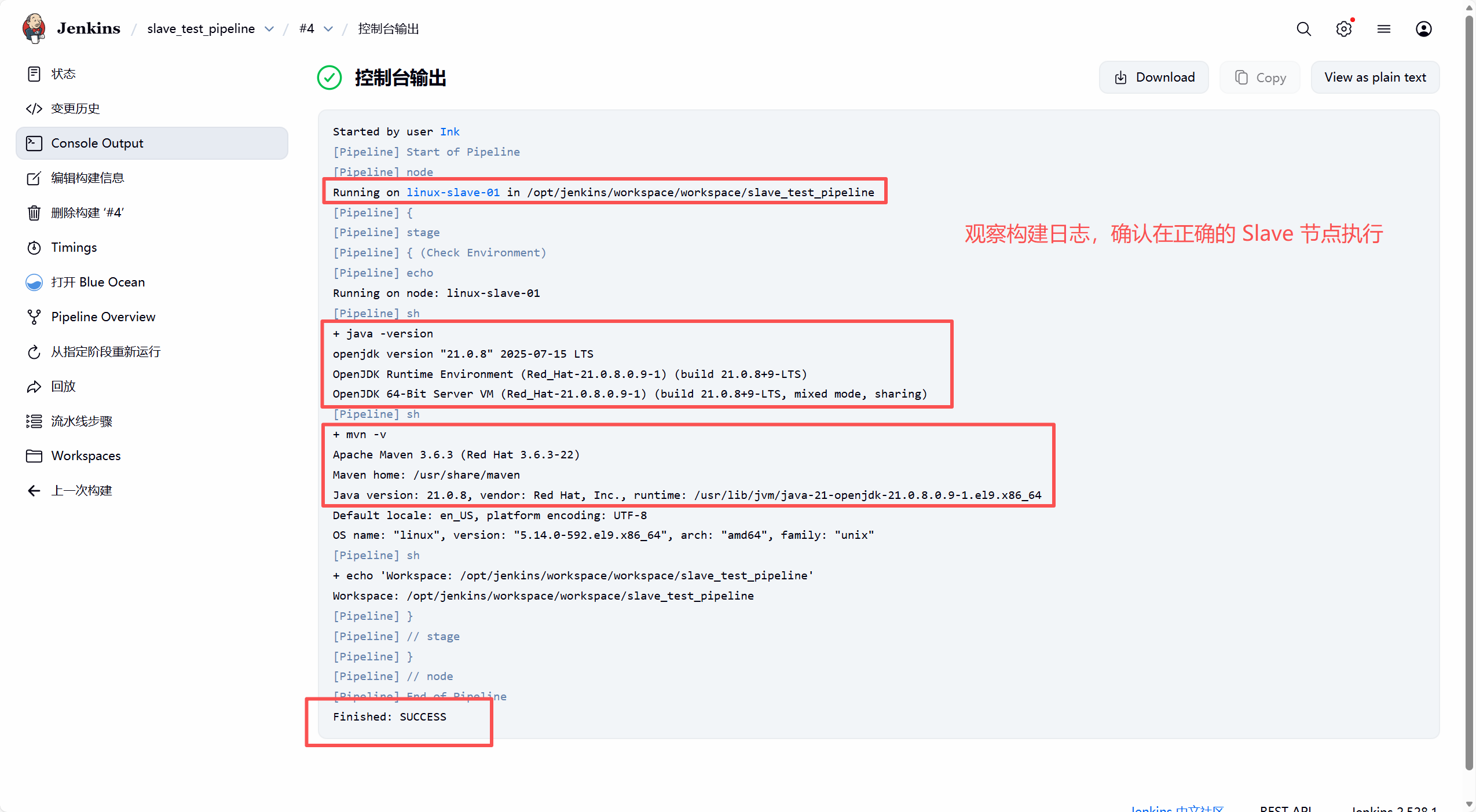Click the Ink user link
Viewport: 1476px width, 812px height.
pos(449,132)
